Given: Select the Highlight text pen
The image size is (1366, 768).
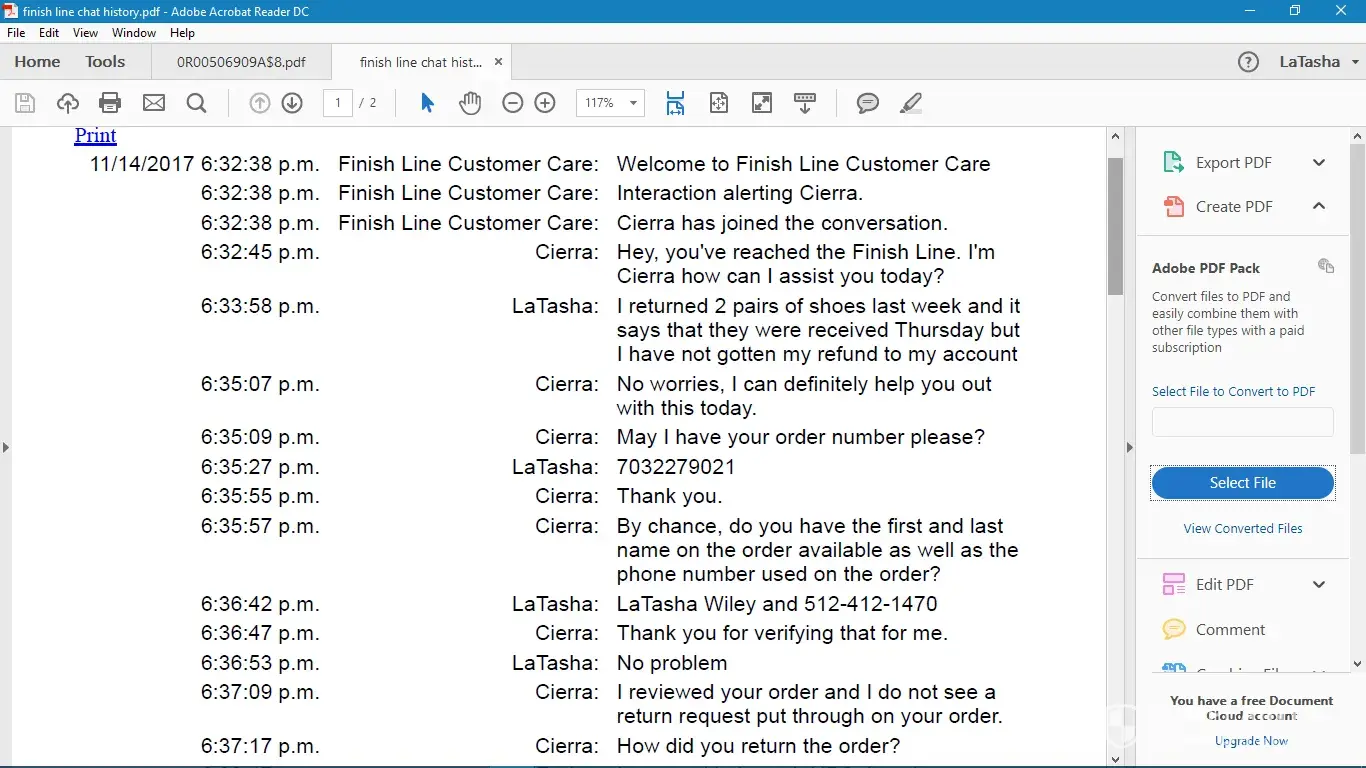Looking at the screenshot, I should tap(910, 103).
